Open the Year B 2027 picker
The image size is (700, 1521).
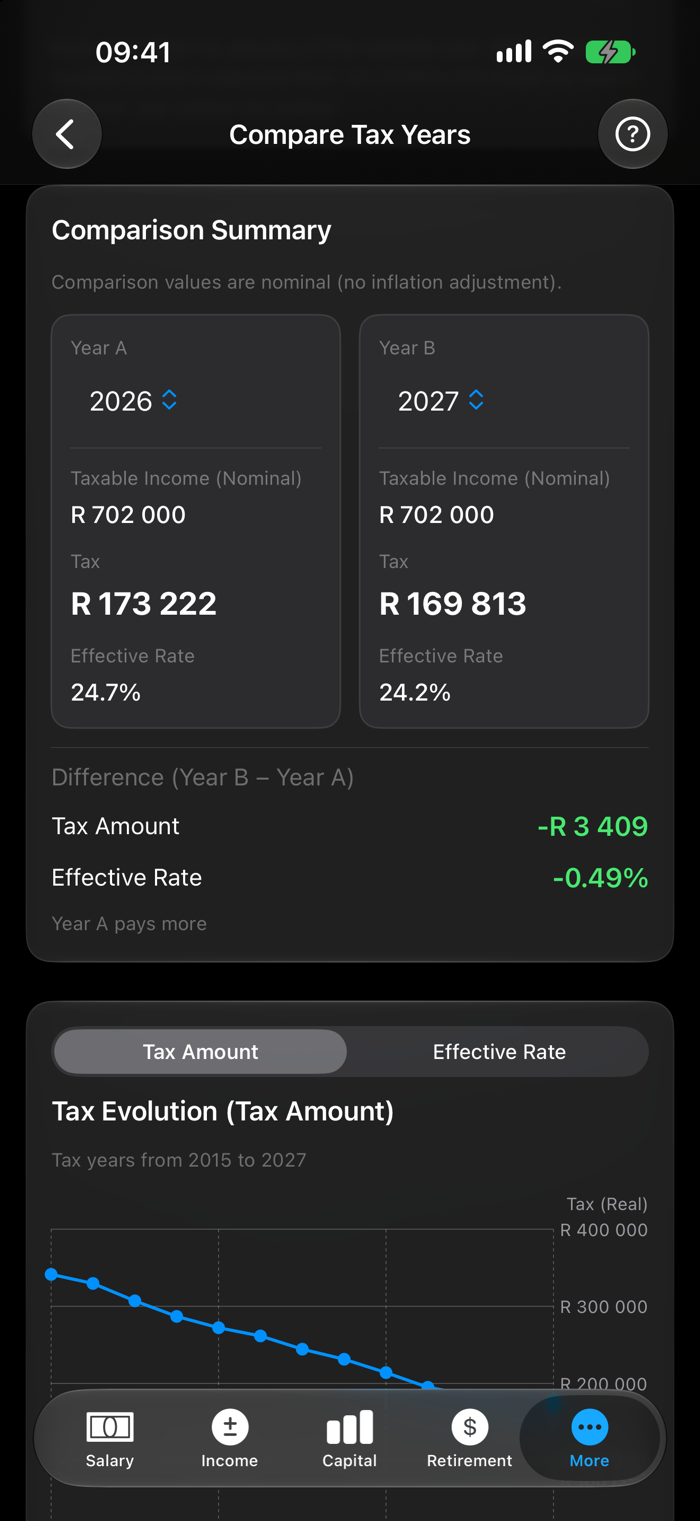click(x=441, y=401)
